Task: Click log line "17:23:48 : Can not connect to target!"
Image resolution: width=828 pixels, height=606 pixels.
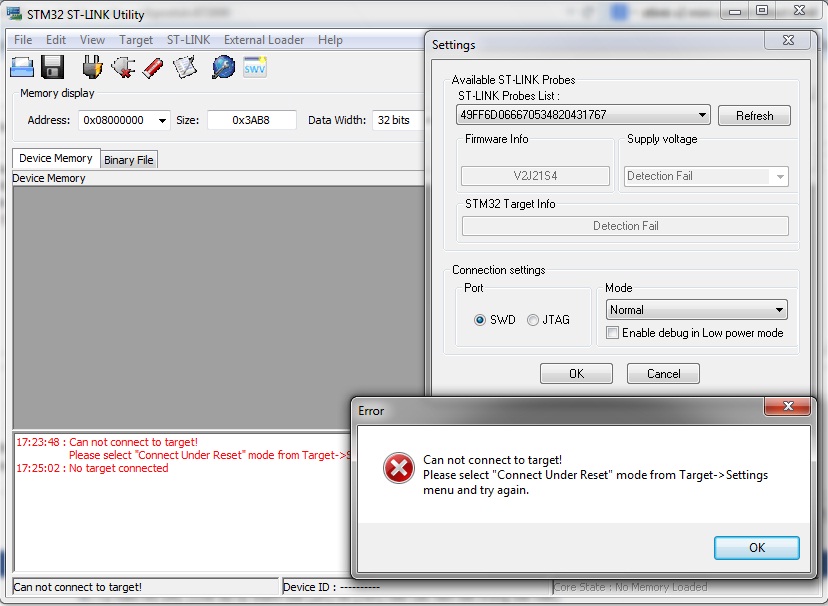Action: coord(107,442)
